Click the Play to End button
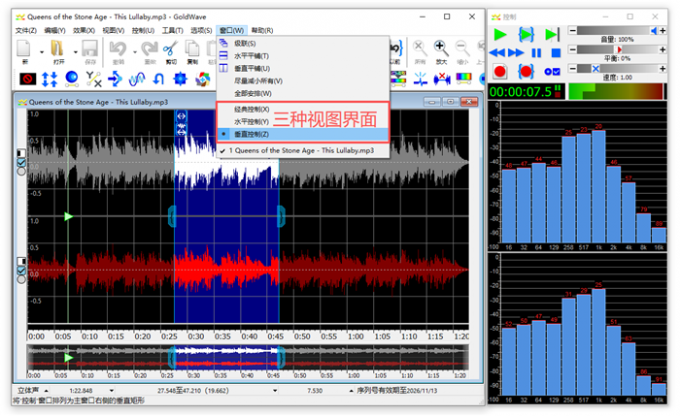 (x=552, y=34)
